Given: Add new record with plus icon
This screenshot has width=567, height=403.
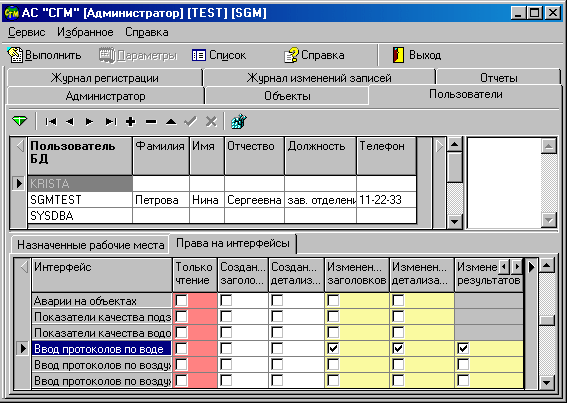Looking at the screenshot, I should 131,122.
